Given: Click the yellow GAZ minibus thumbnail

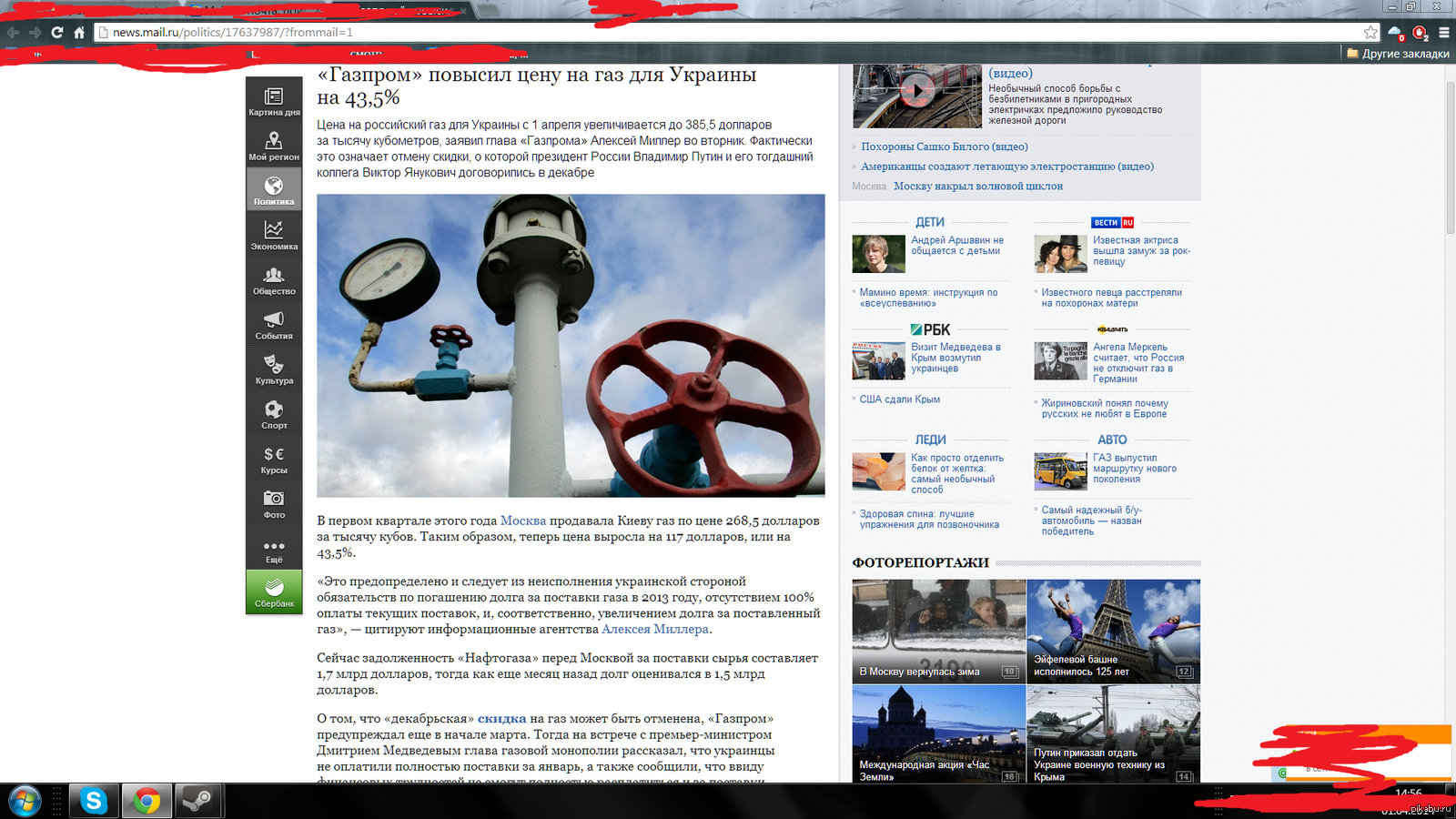Looking at the screenshot, I should click(x=1060, y=471).
